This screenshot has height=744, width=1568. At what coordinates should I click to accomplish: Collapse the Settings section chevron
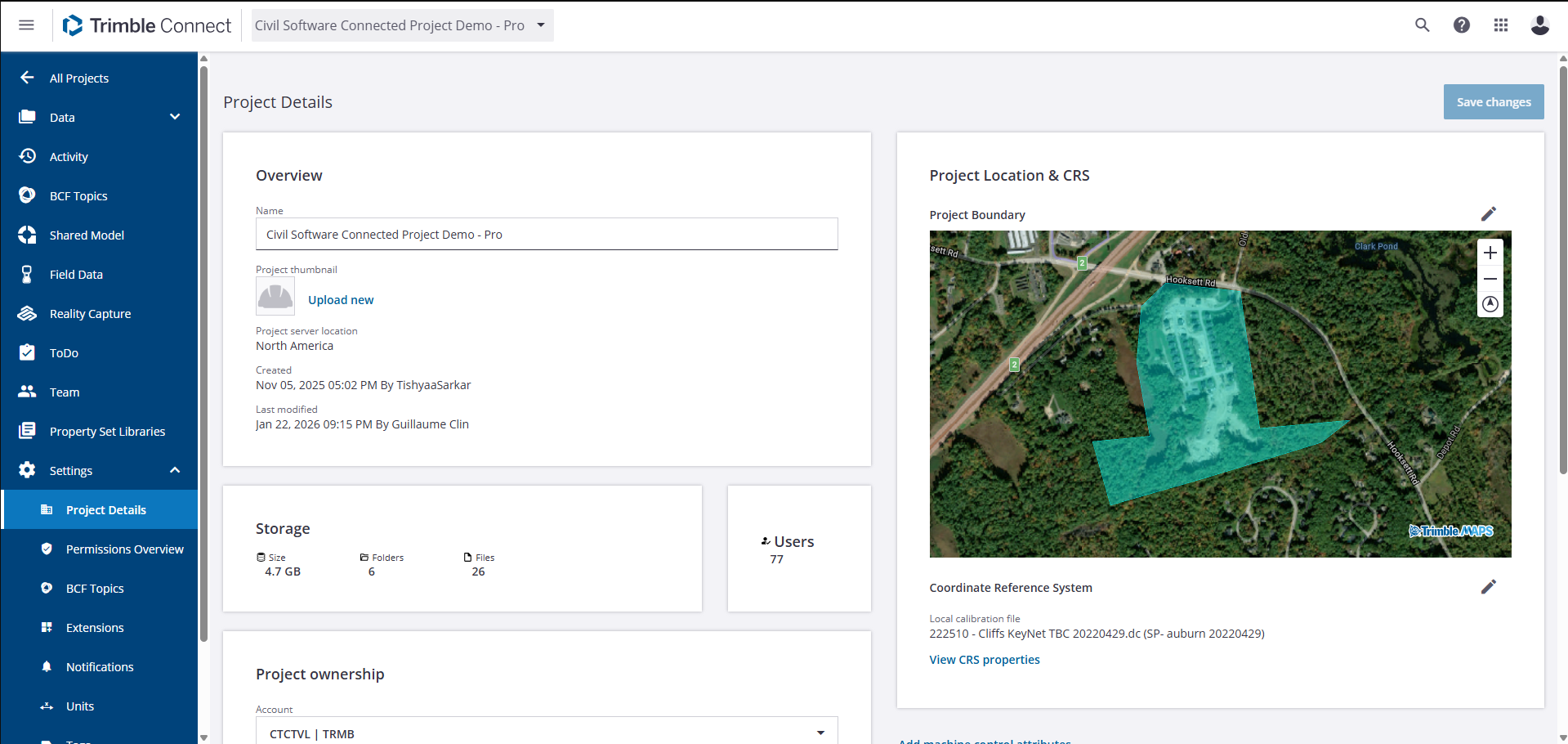pos(175,470)
